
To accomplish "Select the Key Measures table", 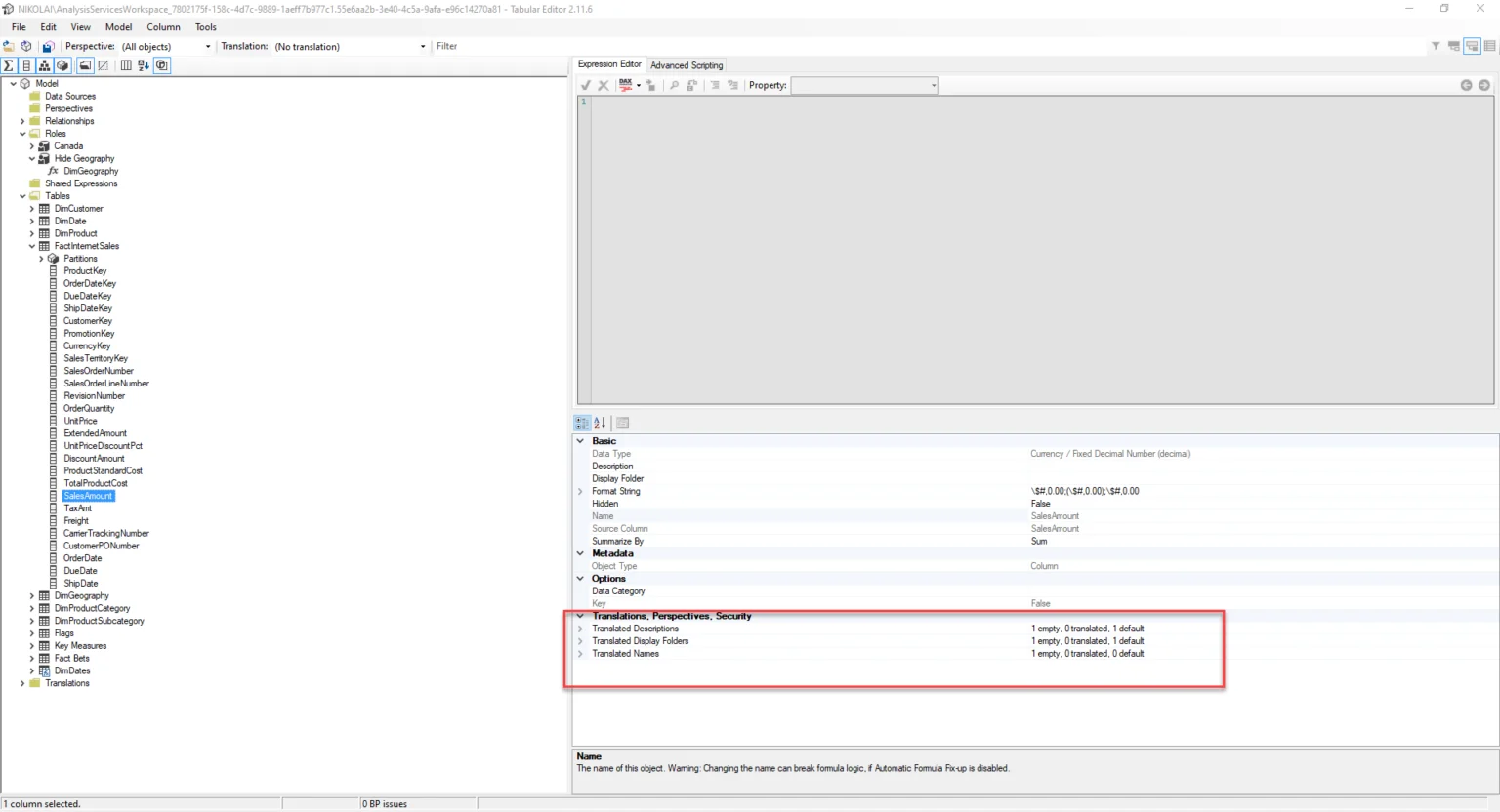I will click(80, 646).
